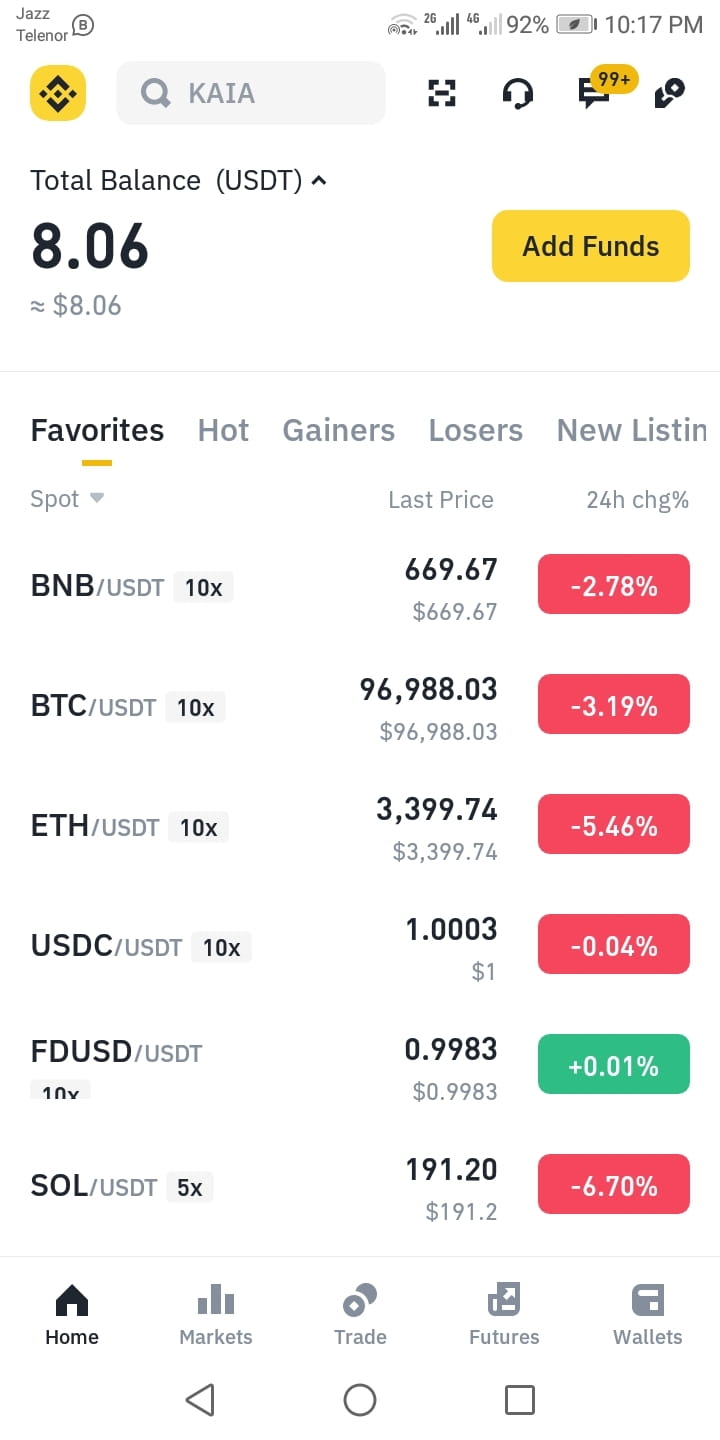Viewport: 720px width, 1440px height.
Task: Focus the KAIA search field
Action: (251, 93)
